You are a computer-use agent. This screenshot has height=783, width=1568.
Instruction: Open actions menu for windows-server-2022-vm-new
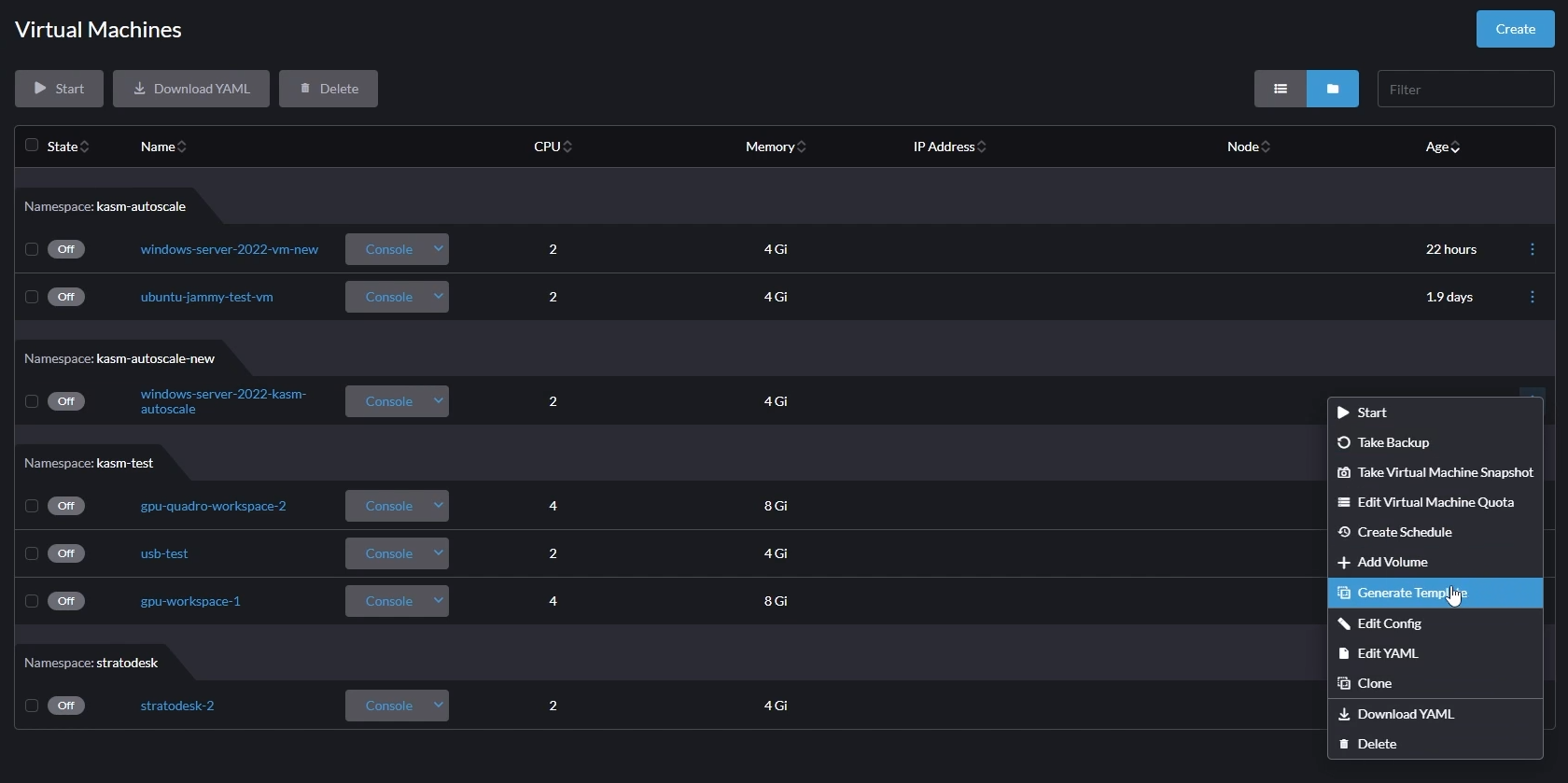point(1532,249)
